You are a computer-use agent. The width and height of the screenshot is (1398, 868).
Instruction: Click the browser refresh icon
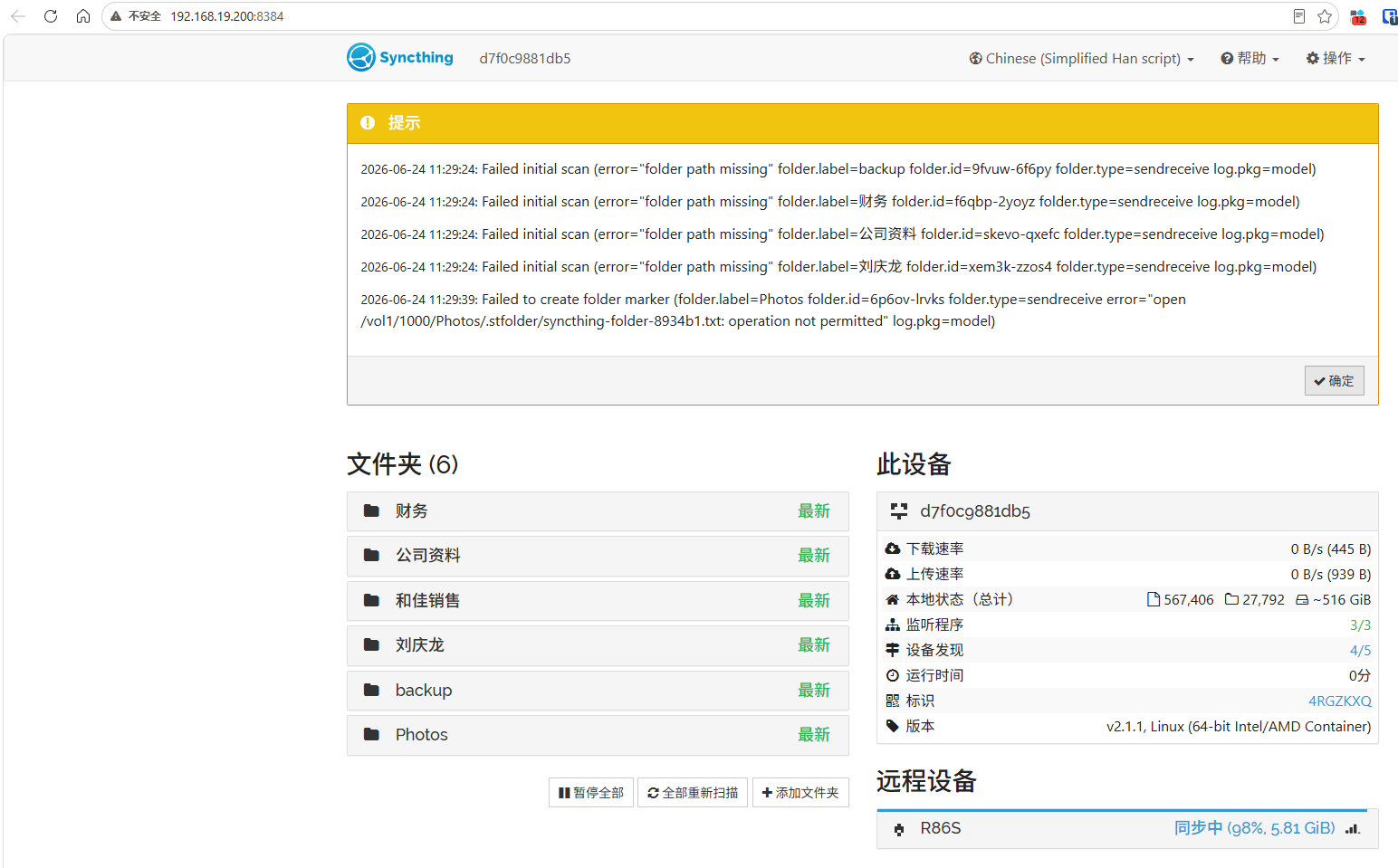[x=51, y=16]
